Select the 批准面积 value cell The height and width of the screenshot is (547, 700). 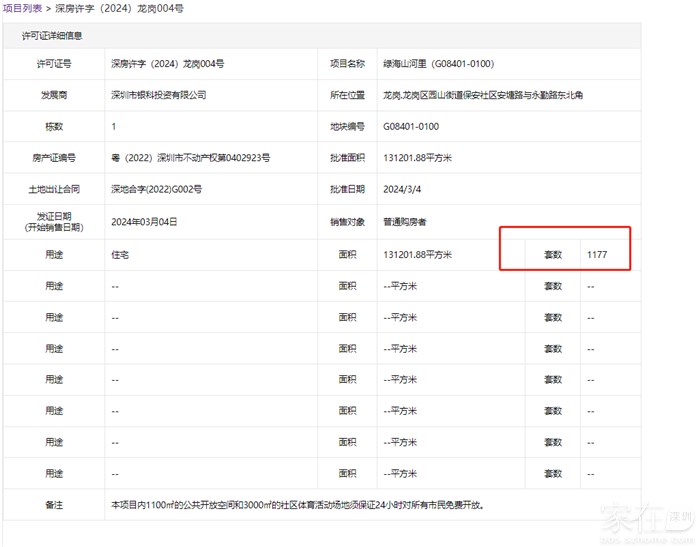(418, 158)
